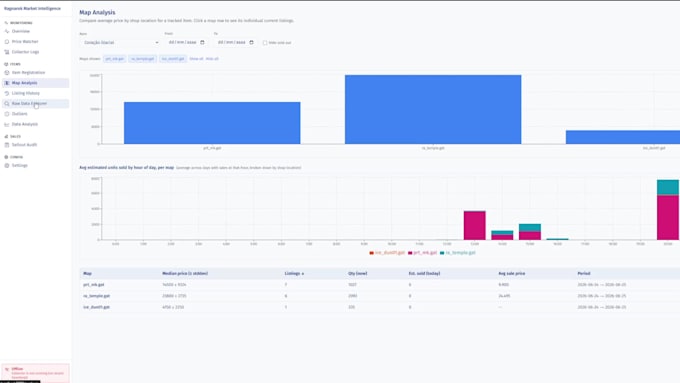680x383 pixels.
Task: Toggle the Hide sold out checkbox
Action: tap(265, 43)
